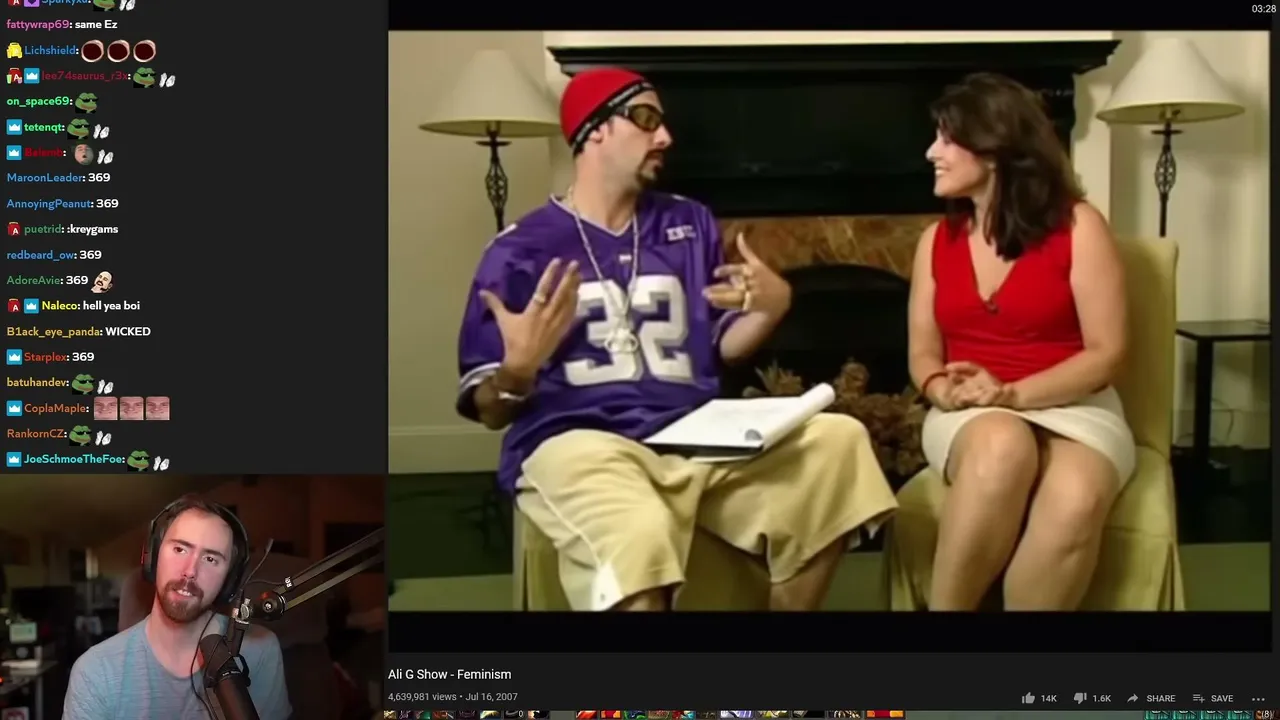
Task: Click the ':kreygams' message from puetrid
Action: pos(93,229)
